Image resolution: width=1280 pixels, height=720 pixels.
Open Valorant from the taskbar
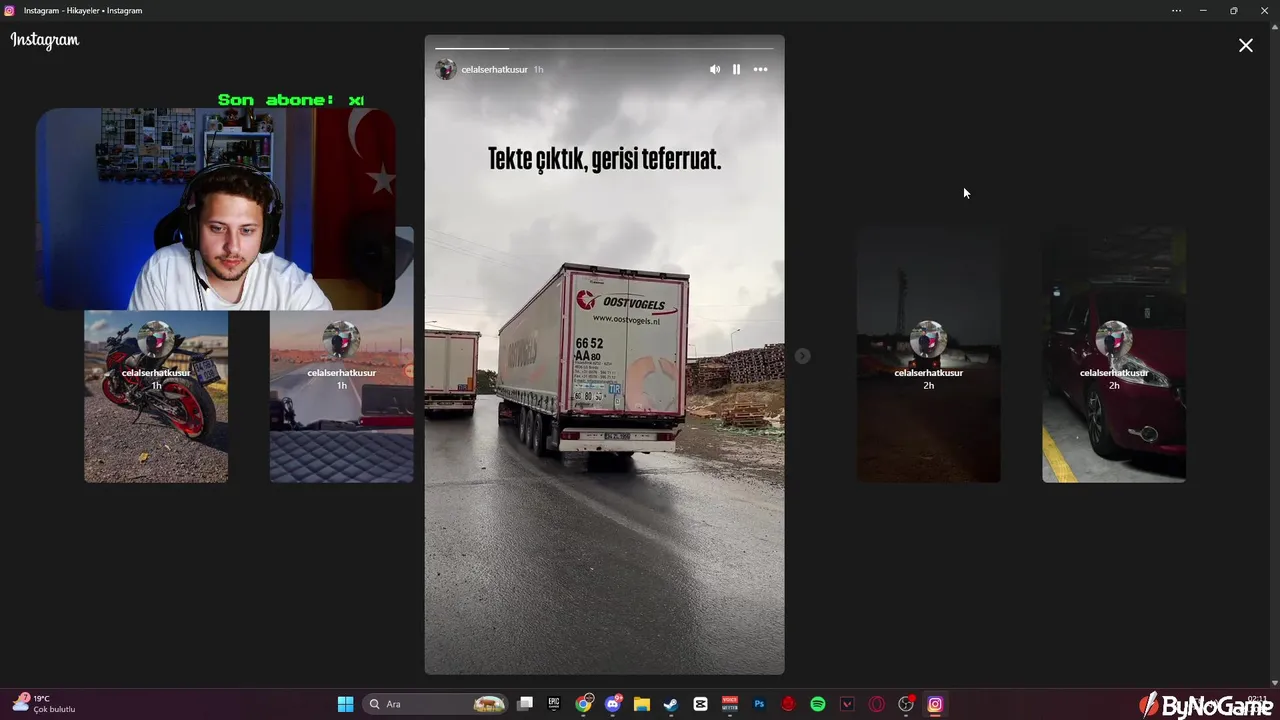847,704
